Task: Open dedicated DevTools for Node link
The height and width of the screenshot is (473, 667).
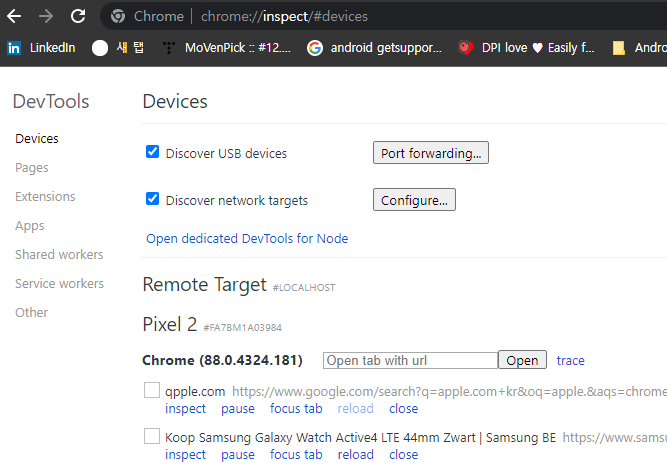Action: (x=247, y=239)
